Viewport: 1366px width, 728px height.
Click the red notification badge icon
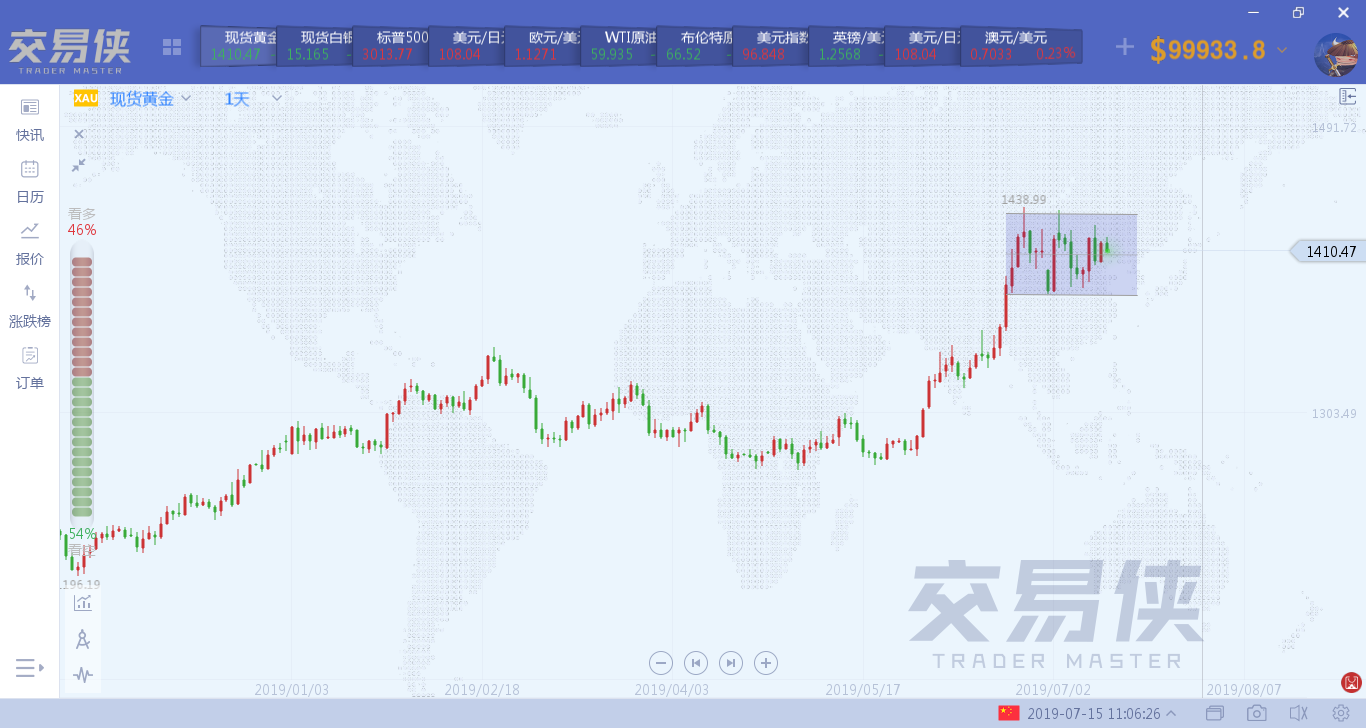point(1352,683)
